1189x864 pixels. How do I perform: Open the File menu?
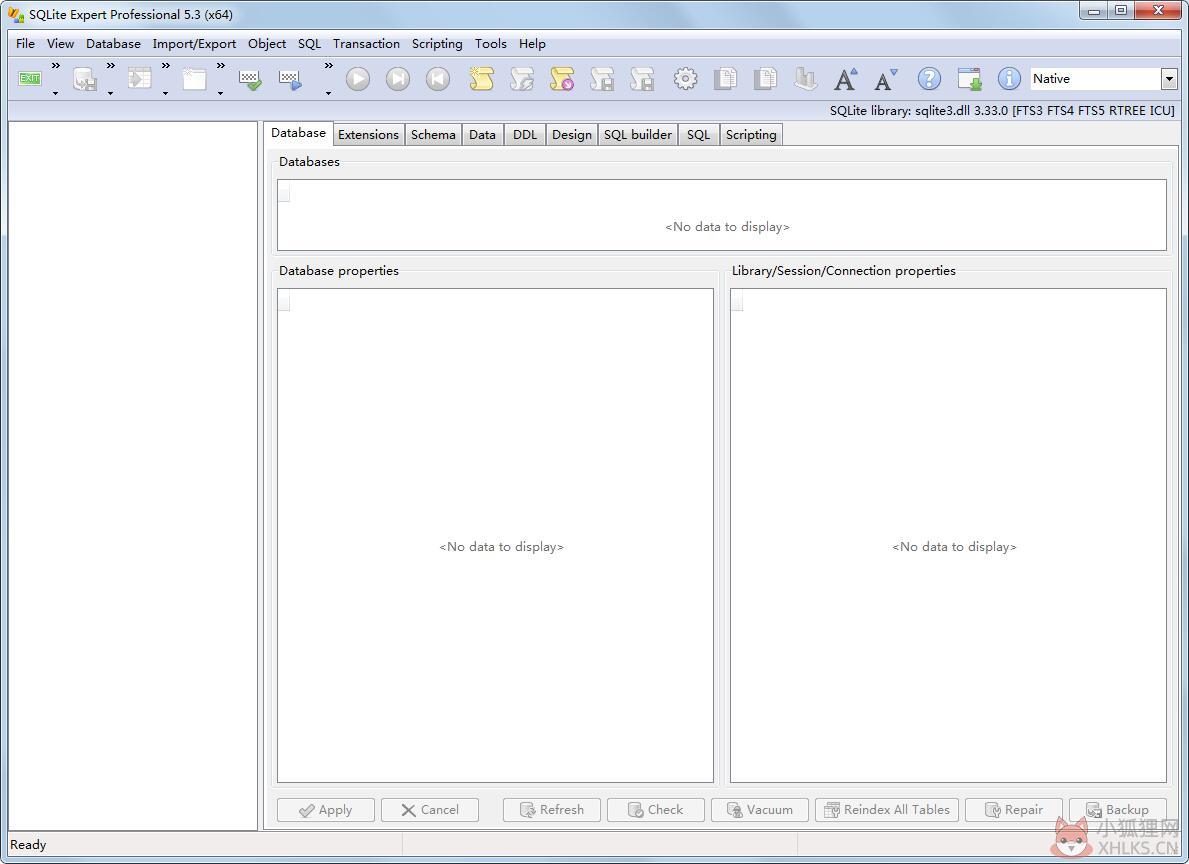tap(25, 44)
